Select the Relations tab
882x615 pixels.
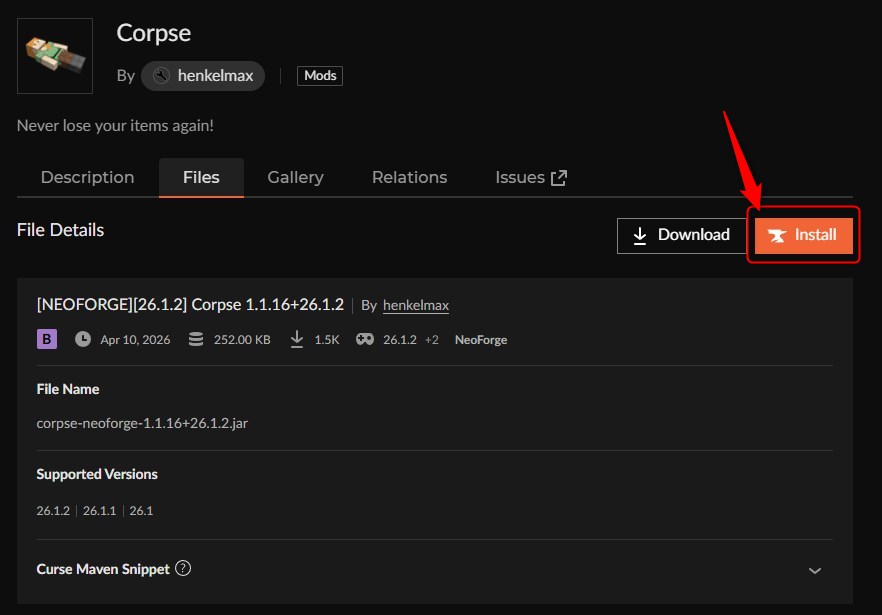[408, 177]
